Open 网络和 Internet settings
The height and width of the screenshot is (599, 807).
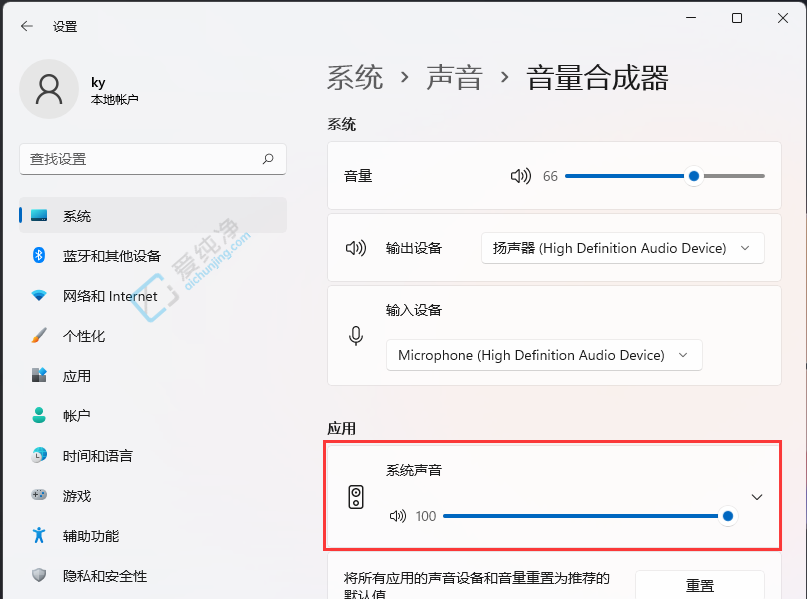[153, 295]
